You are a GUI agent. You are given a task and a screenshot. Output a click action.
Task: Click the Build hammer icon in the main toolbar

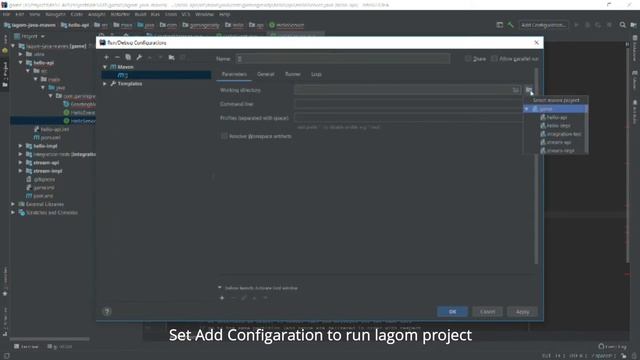(x=510, y=25)
